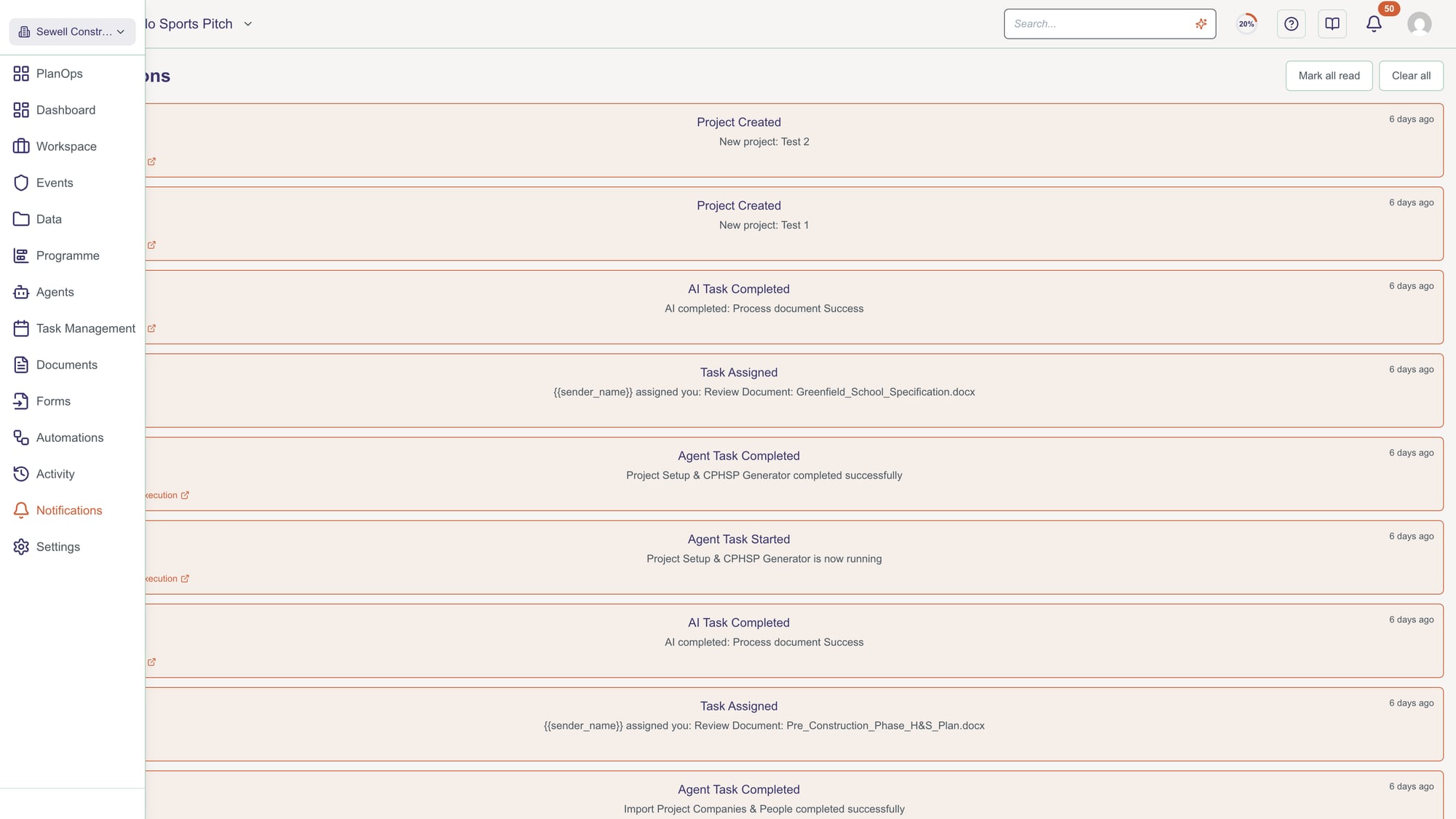Image resolution: width=1456 pixels, height=819 pixels.
Task: Open execution external-link icon on Agent Task Started
Action: click(185, 578)
